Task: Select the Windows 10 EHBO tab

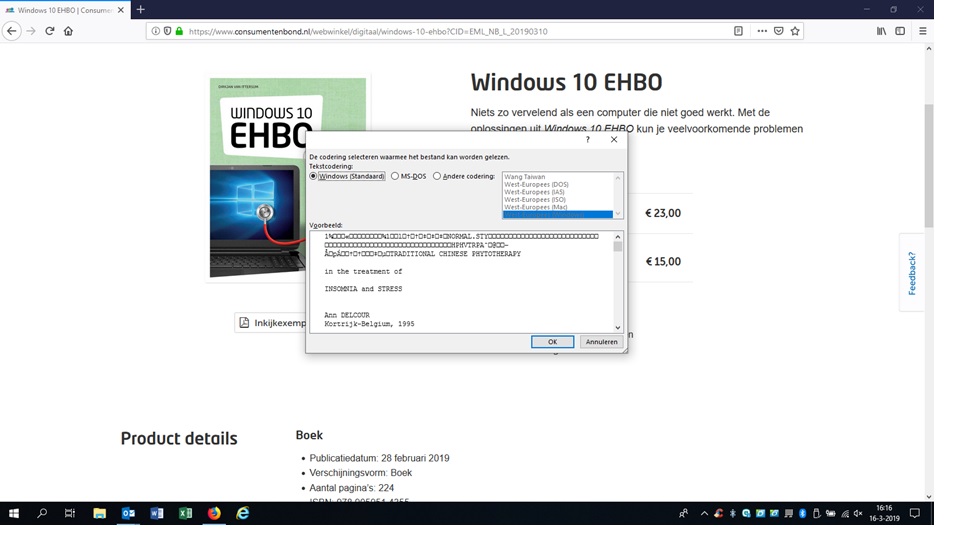Action: 64,10
